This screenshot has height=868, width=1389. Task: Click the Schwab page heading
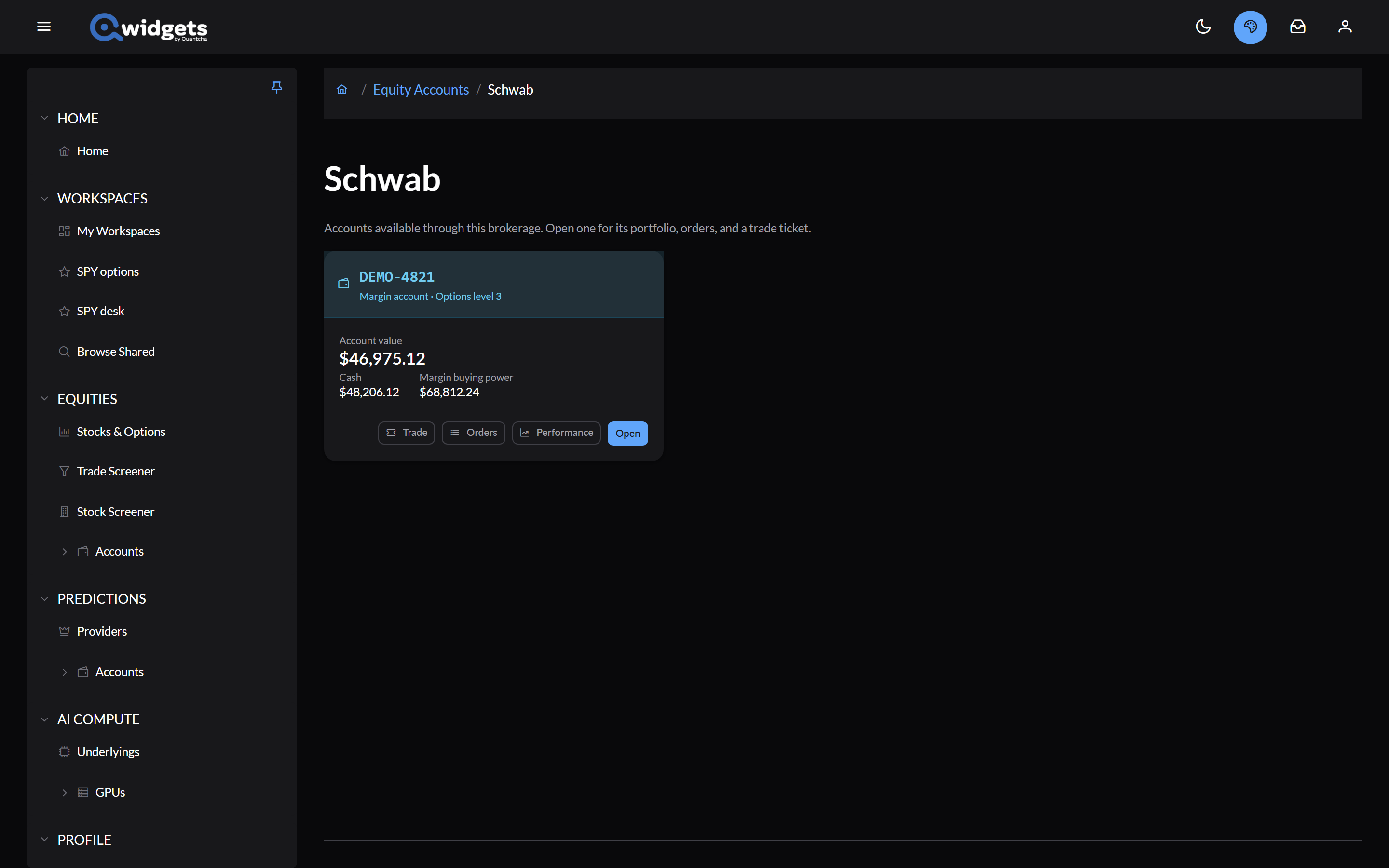click(x=382, y=179)
